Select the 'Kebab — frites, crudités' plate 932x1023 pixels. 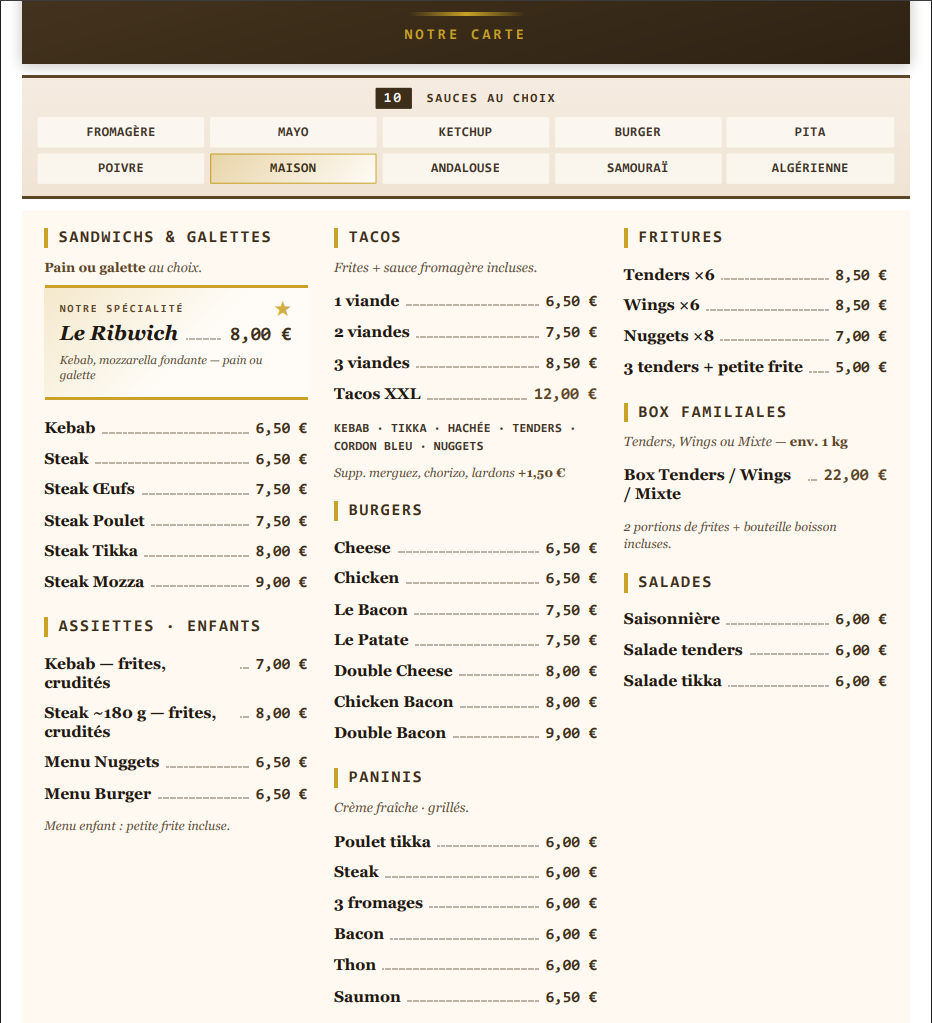[176, 673]
